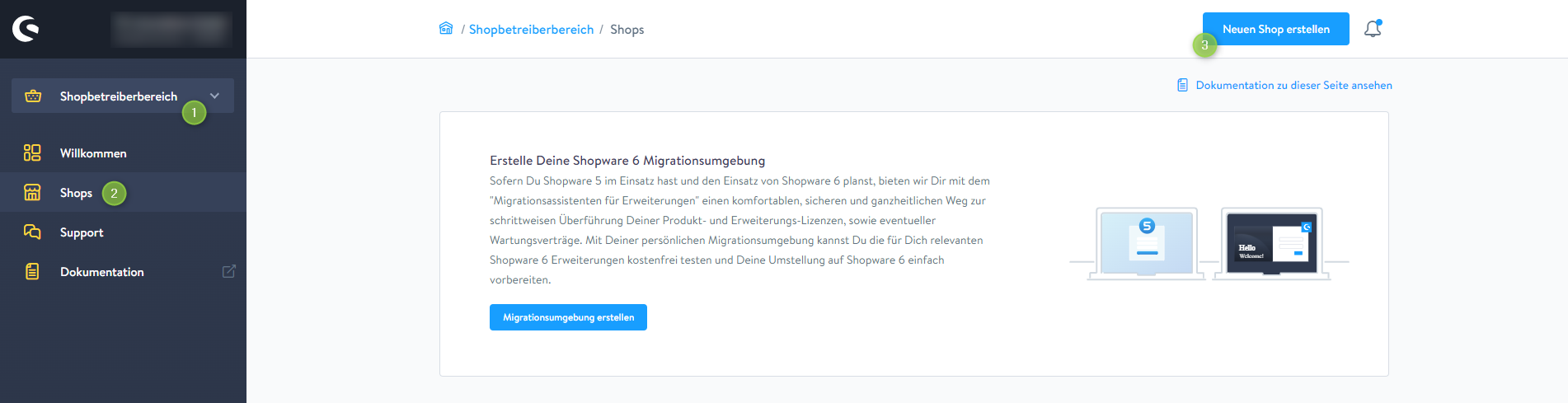Screen dimensions: 1568x403
Task: Open the Support menu item
Action: click(x=123, y=232)
